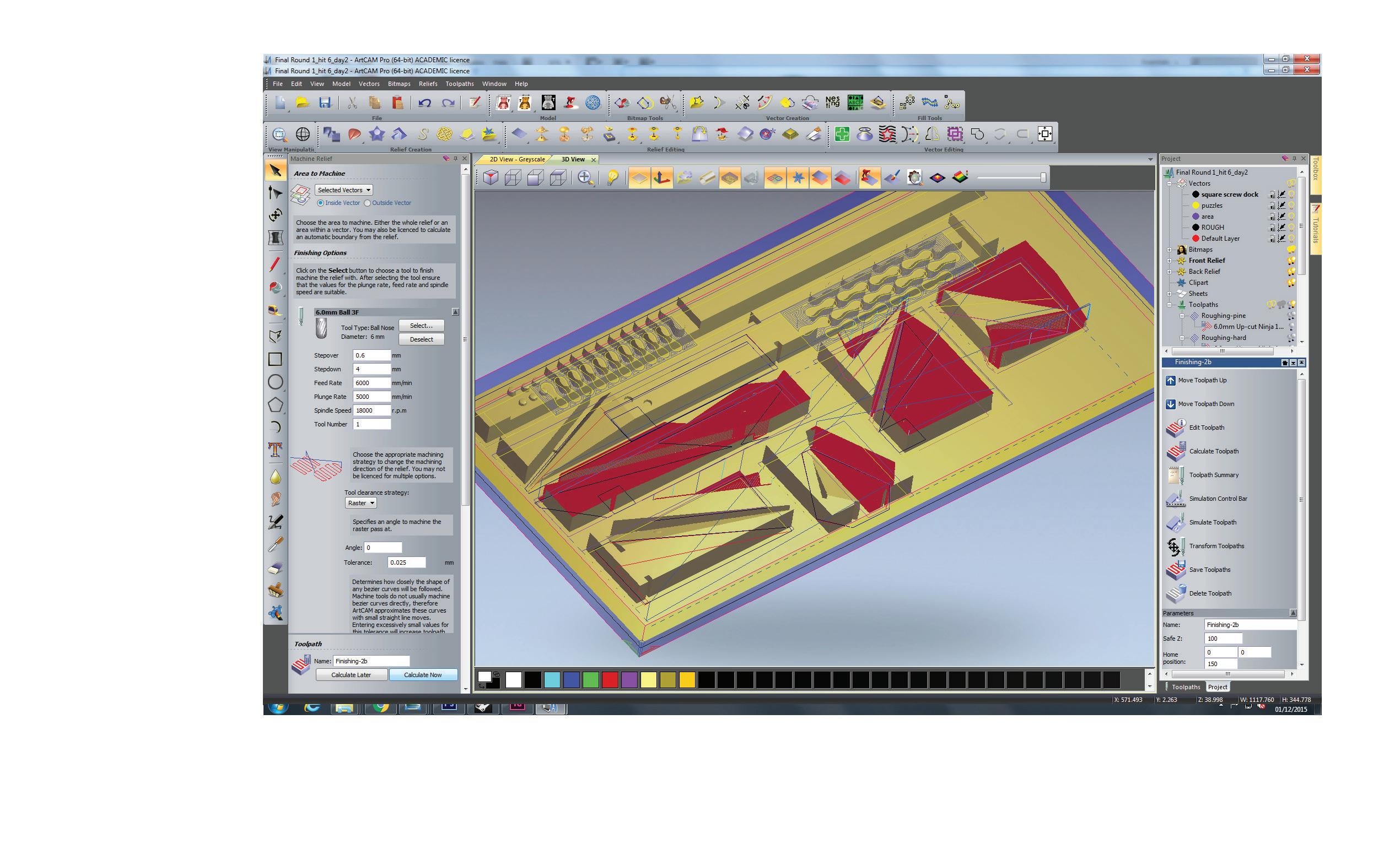Select the arrow Select tool in left toolbar
1400x860 pixels.
[x=276, y=170]
